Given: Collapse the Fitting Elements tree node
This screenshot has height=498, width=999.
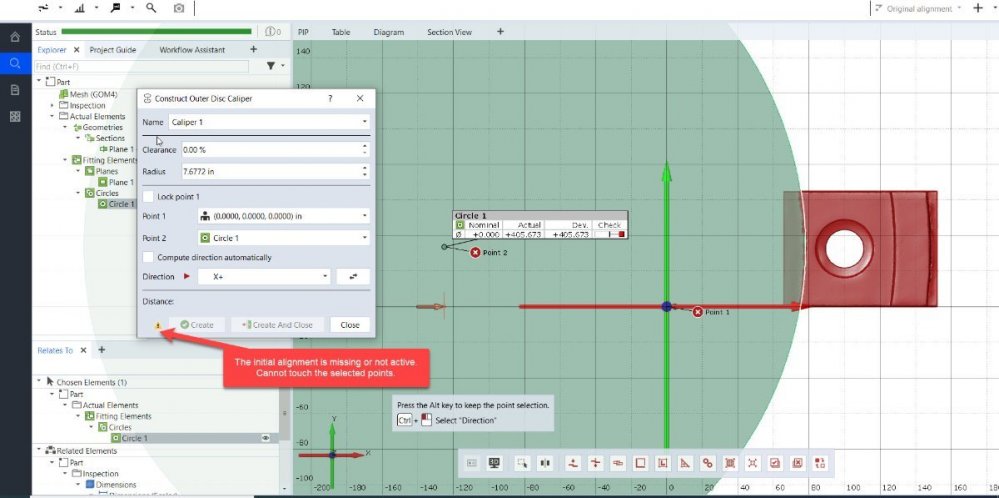Looking at the screenshot, I should [65, 160].
